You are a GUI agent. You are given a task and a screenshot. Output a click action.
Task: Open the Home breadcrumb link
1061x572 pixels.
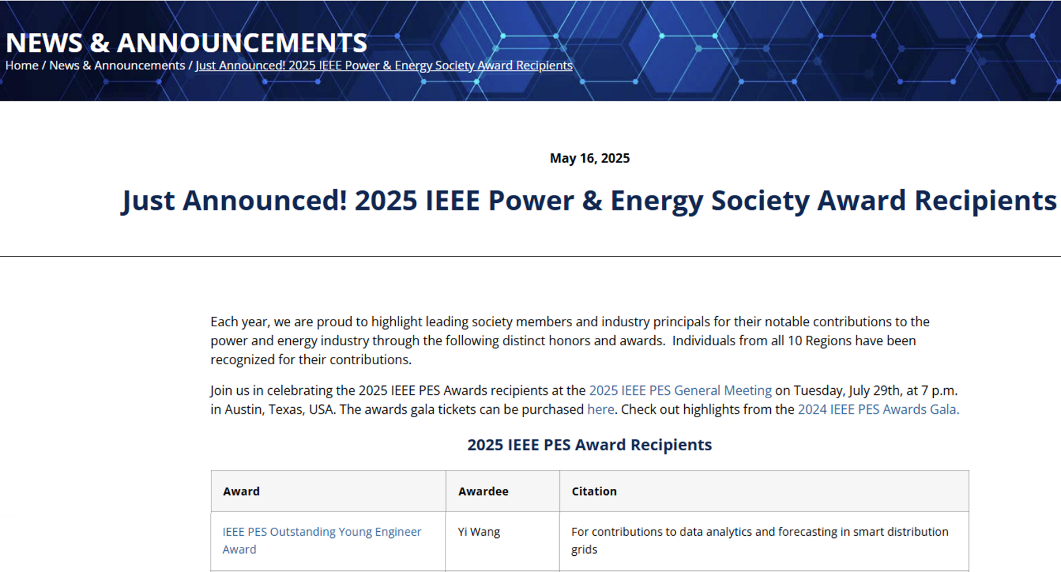coord(22,66)
